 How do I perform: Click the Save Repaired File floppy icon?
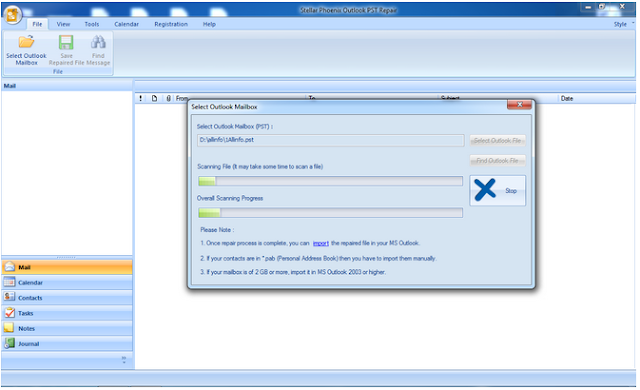point(66,42)
